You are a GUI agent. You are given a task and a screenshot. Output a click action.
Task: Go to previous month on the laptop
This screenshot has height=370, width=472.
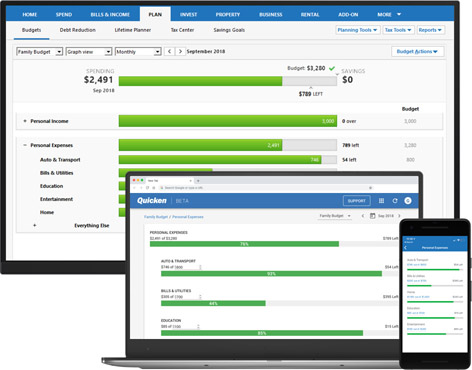363,216
